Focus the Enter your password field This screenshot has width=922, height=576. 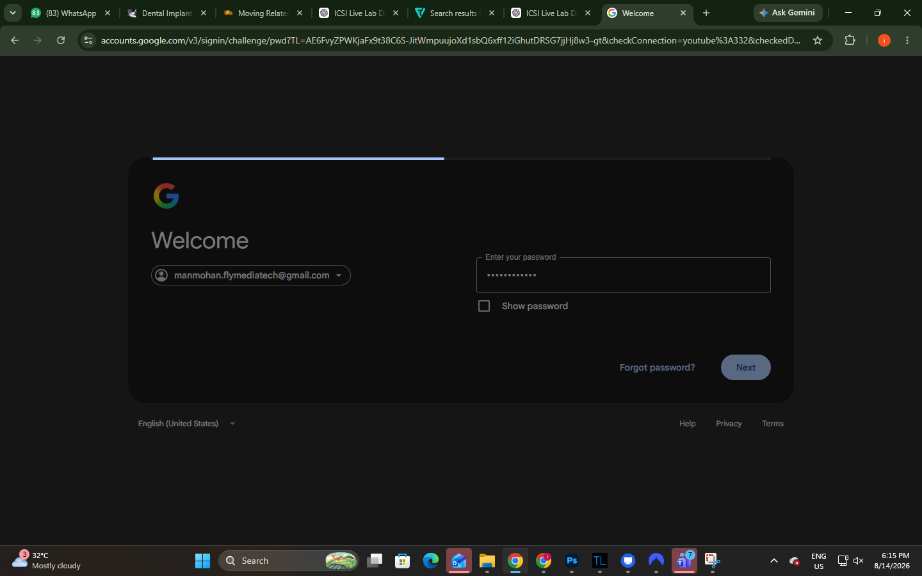tap(623, 275)
